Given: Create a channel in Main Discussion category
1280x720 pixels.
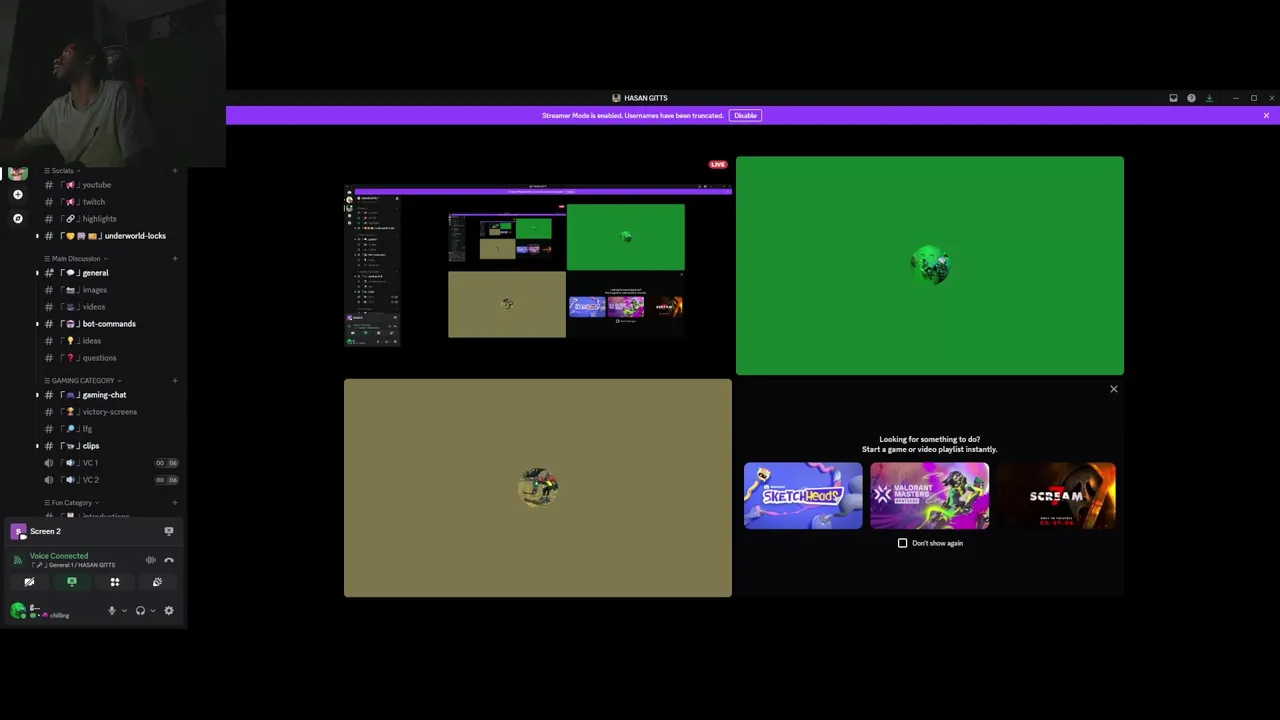Looking at the screenshot, I should click(175, 259).
